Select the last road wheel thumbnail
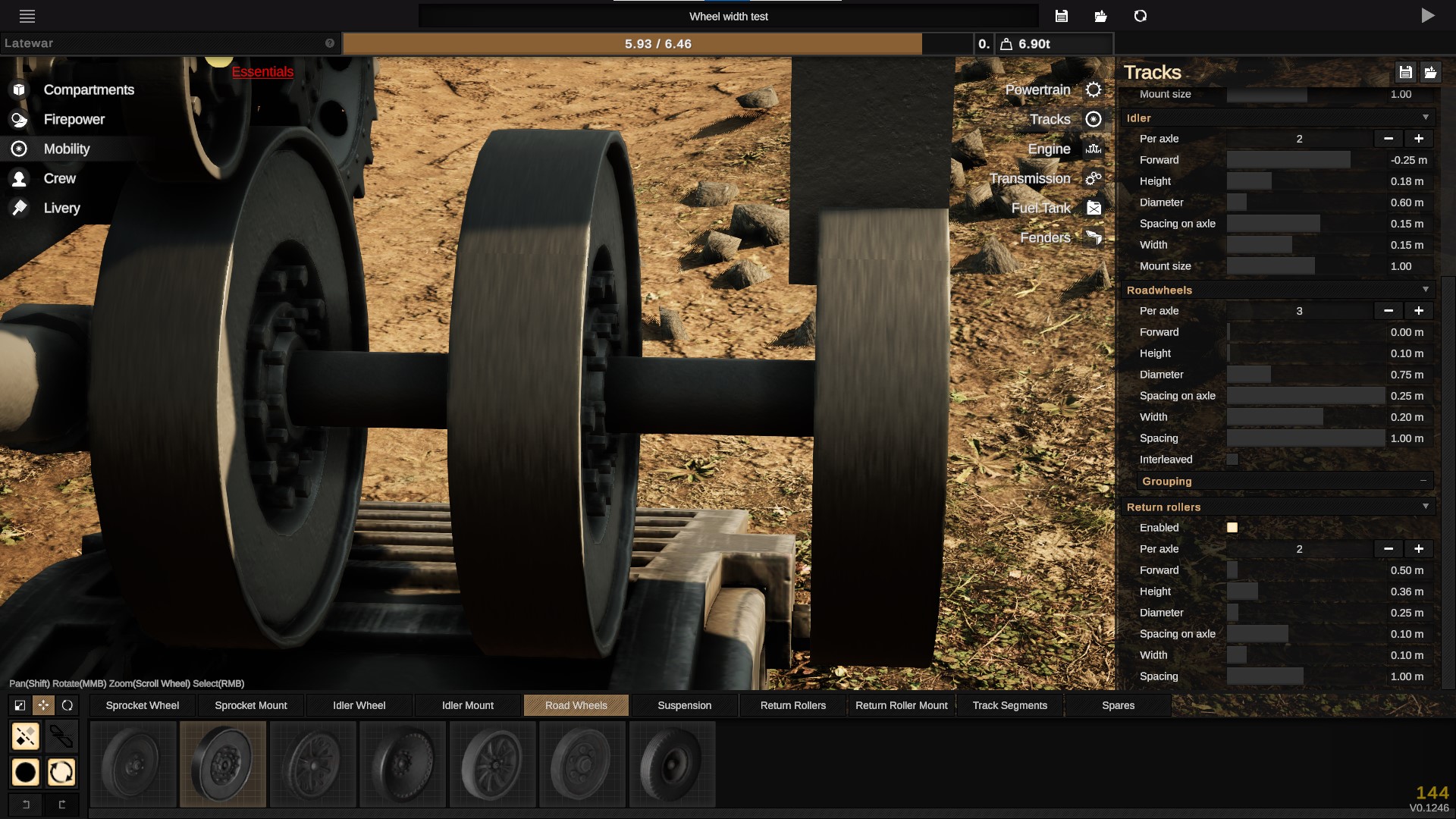Viewport: 1456px width, 819px height. click(672, 764)
